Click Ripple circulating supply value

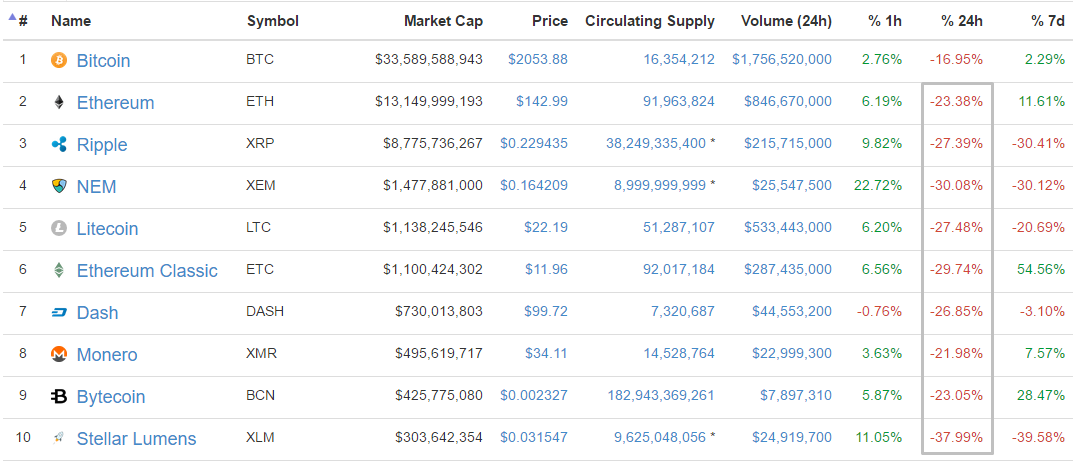coord(655,144)
